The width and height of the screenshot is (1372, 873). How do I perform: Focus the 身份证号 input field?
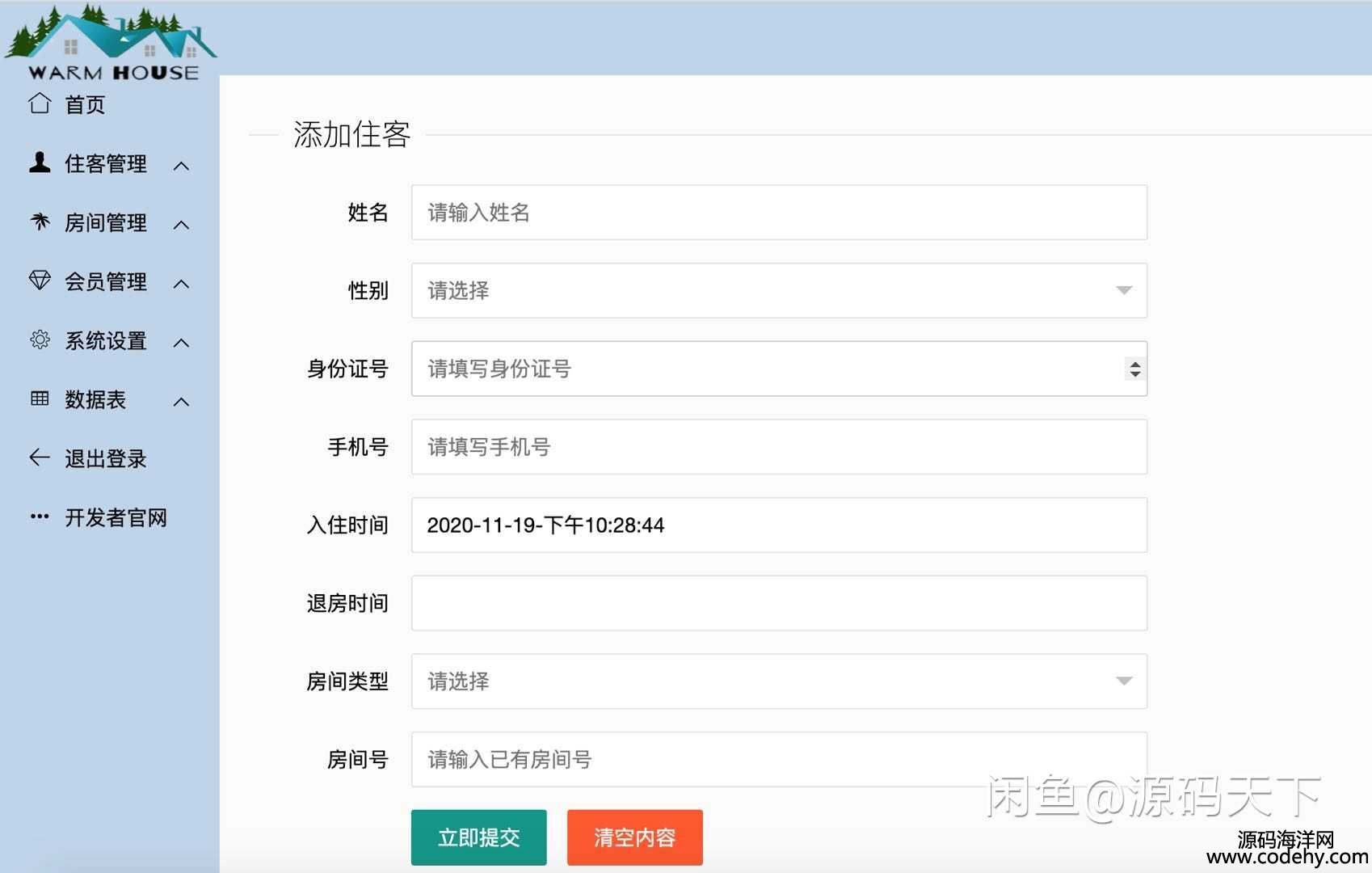click(x=779, y=369)
